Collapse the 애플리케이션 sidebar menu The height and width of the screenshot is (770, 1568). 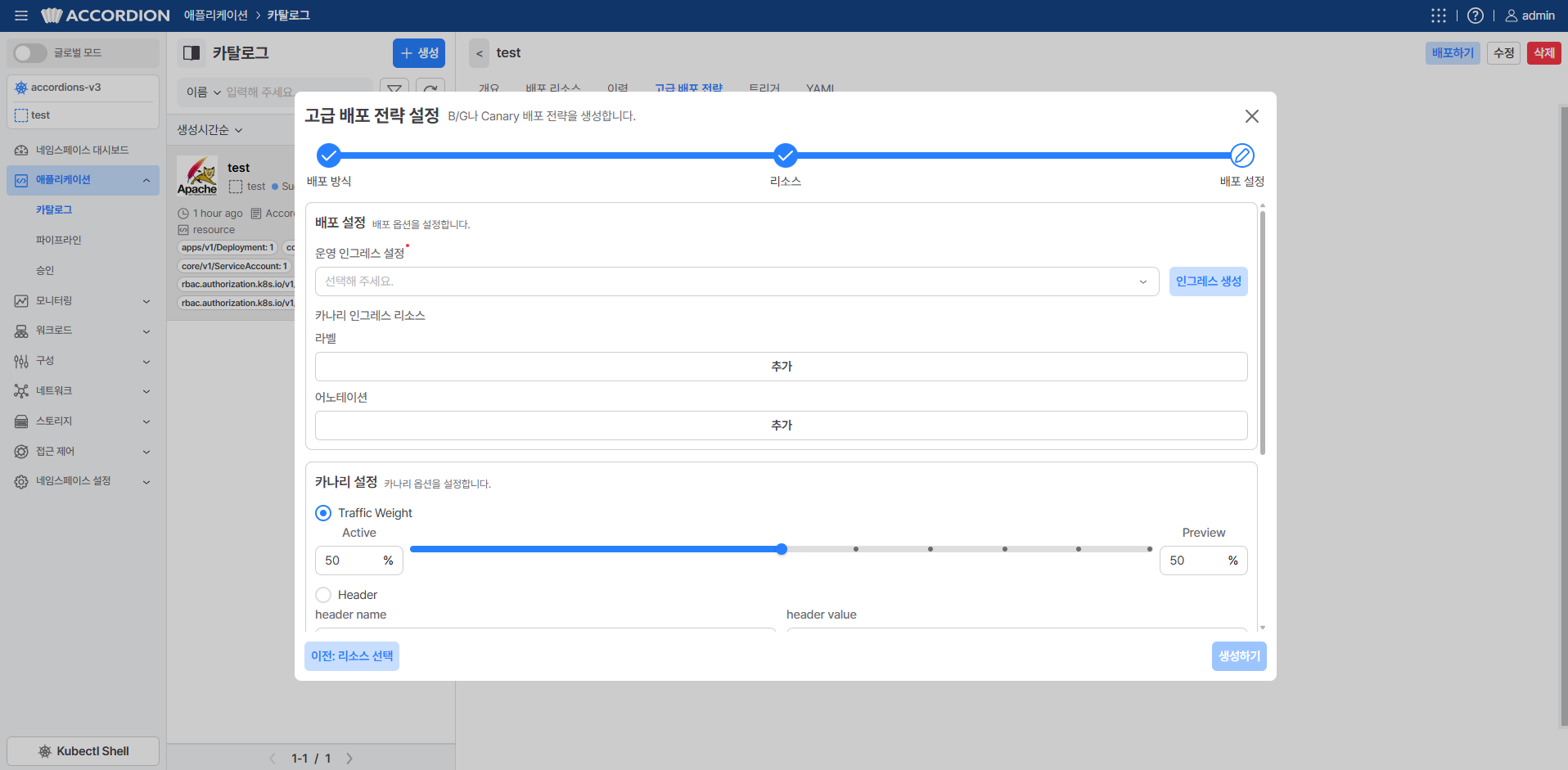tap(83, 180)
